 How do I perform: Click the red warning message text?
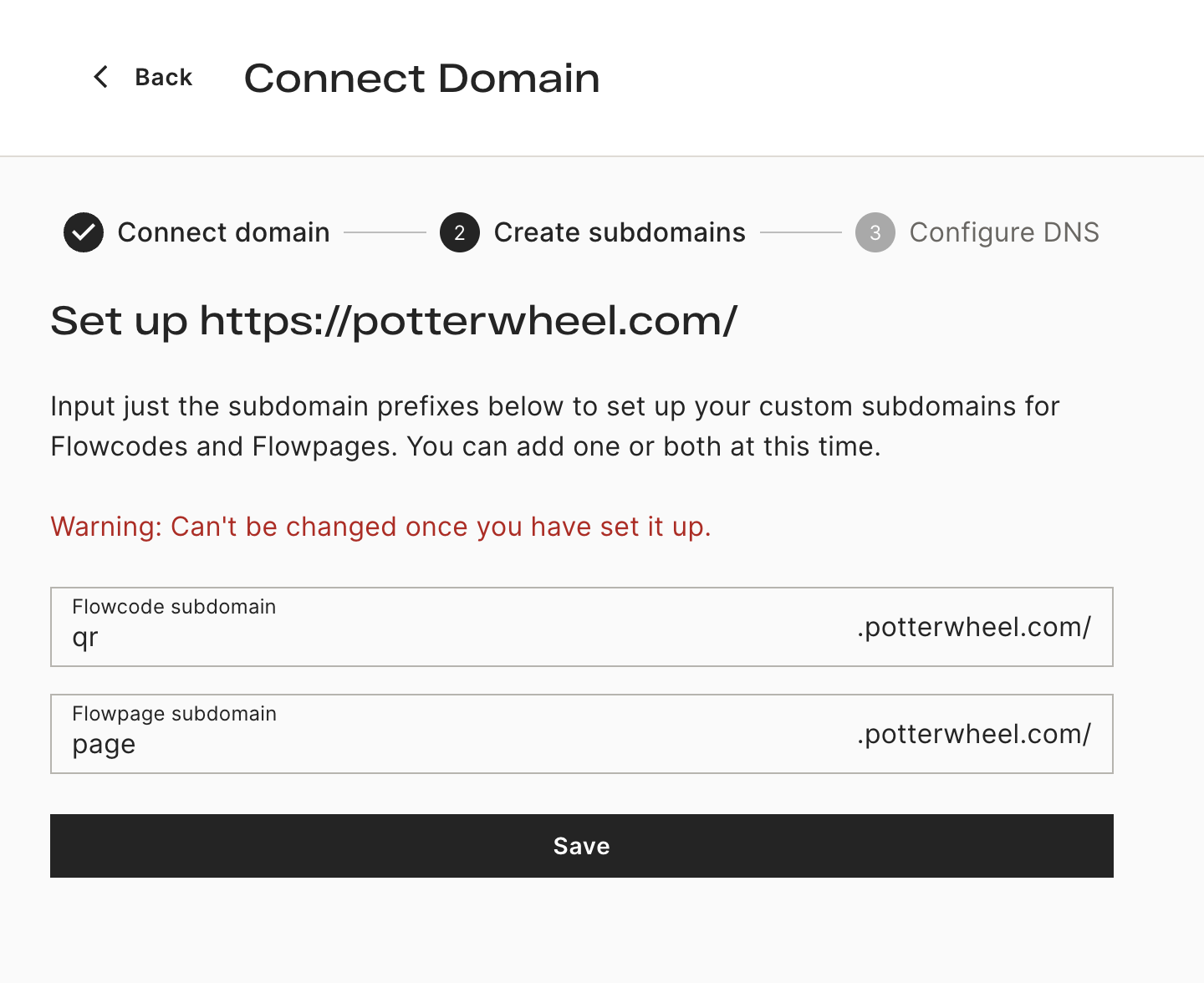point(380,527)
